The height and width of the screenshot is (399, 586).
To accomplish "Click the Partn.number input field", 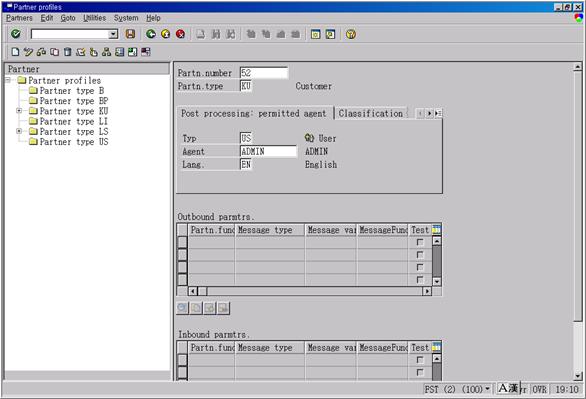I will 264,73.
